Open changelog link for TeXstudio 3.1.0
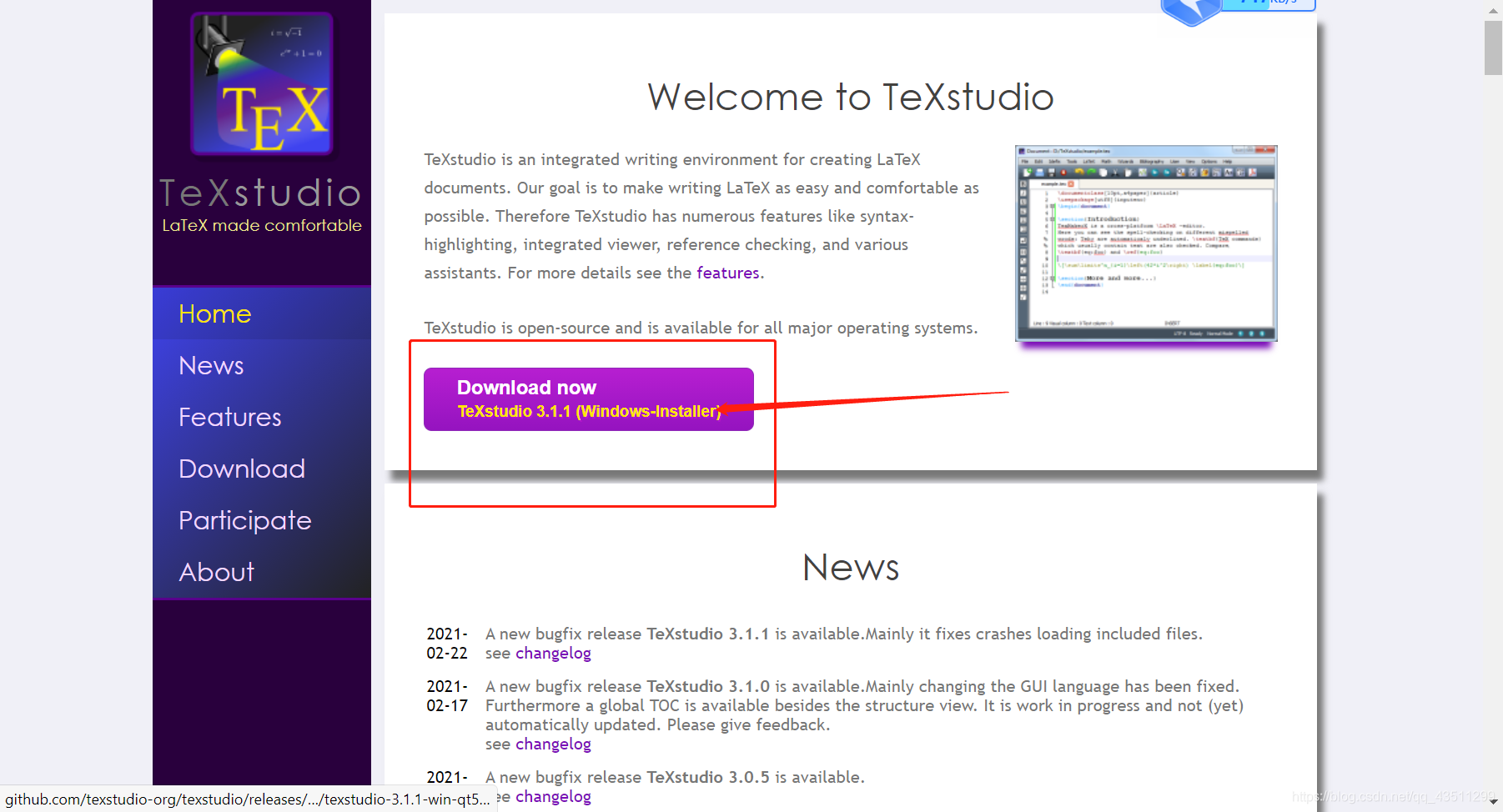Viewport: 1503px width, 812px height. tap(553, 744)
